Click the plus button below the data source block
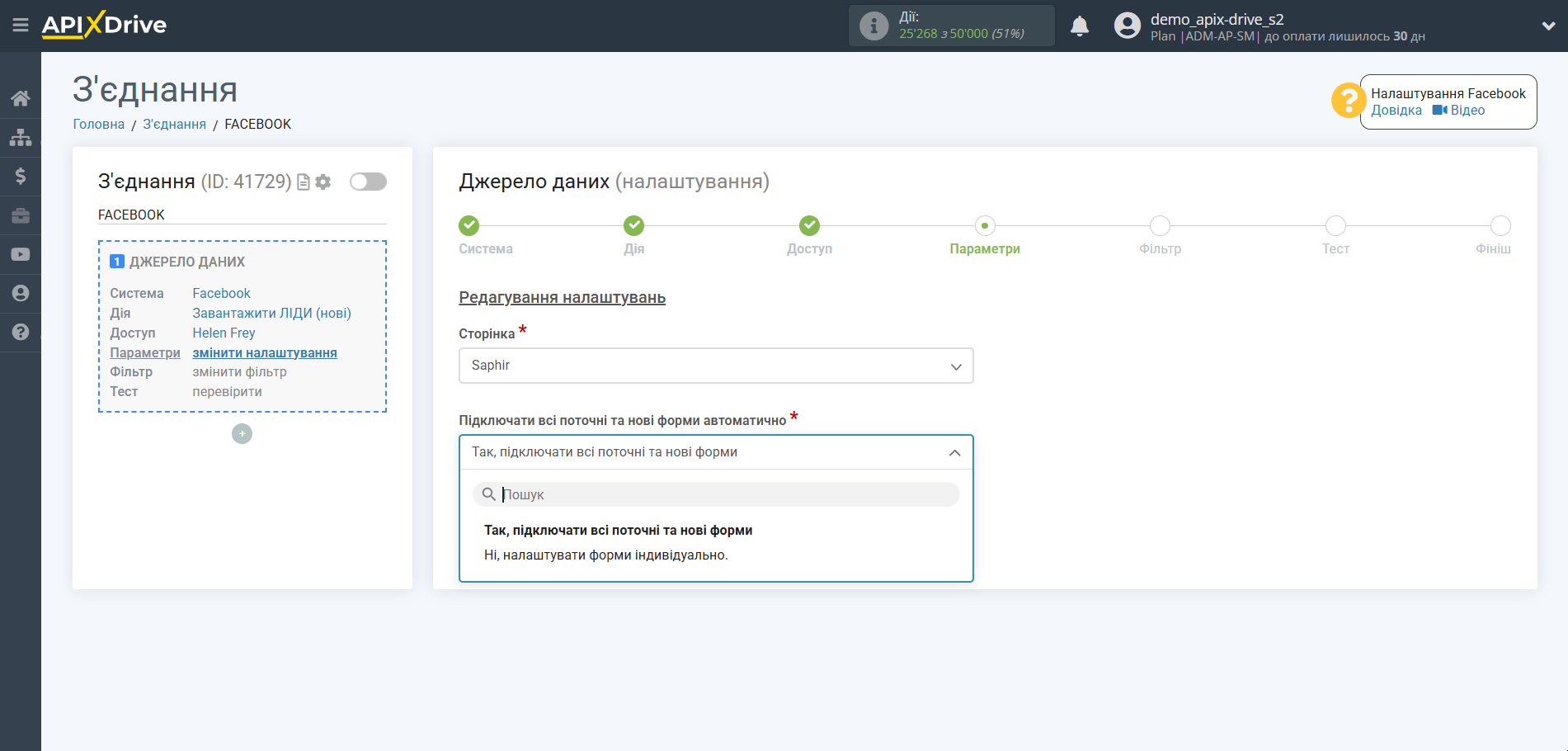This screenshot has width=1568, height=751. tap(242, 433)
